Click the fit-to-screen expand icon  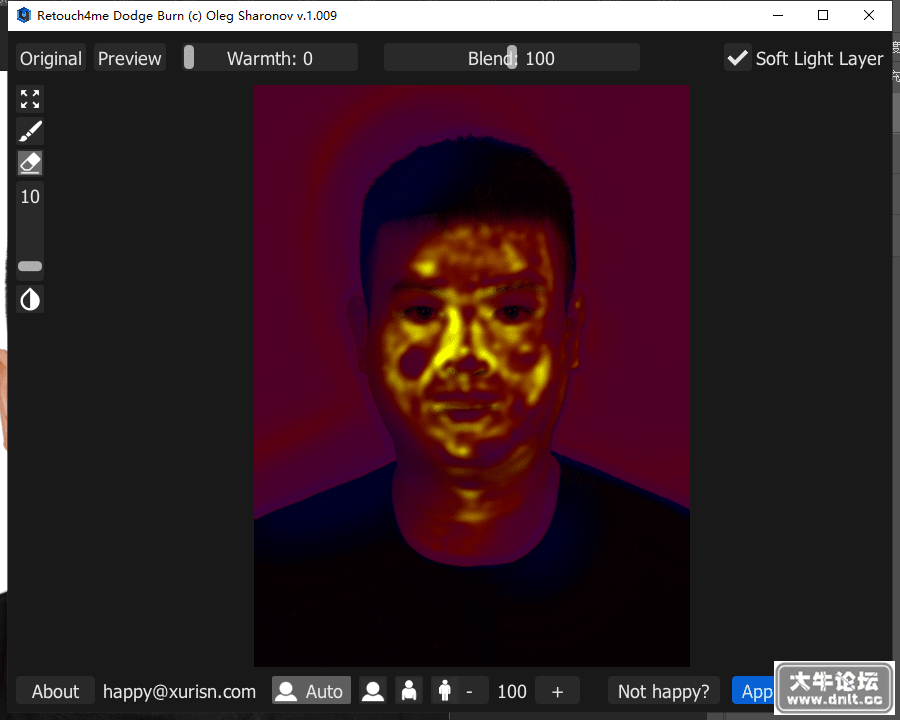pos(30,99)
